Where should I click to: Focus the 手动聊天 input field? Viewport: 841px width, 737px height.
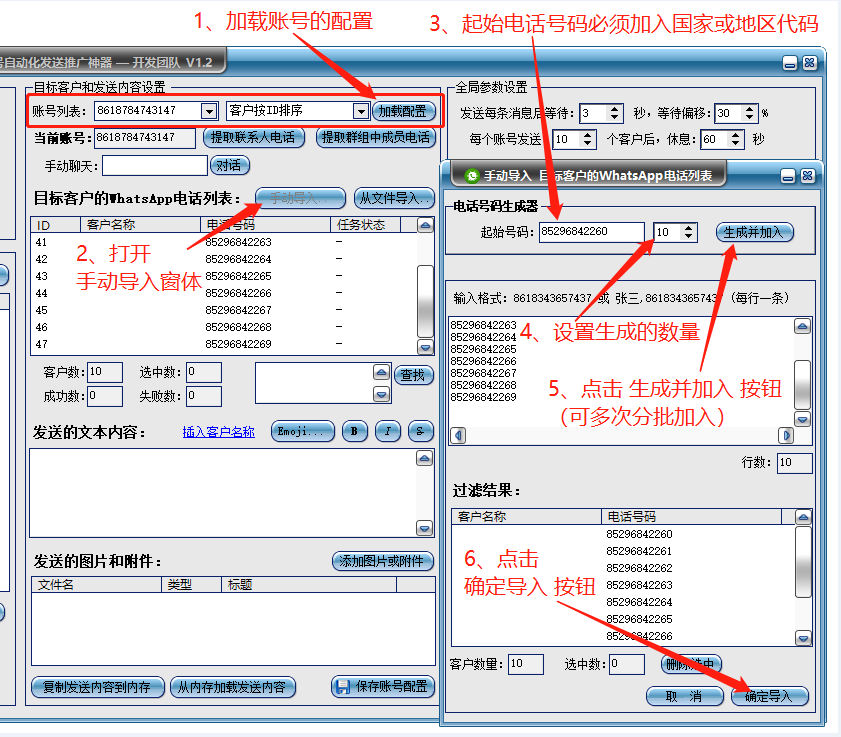click(154, 165)
